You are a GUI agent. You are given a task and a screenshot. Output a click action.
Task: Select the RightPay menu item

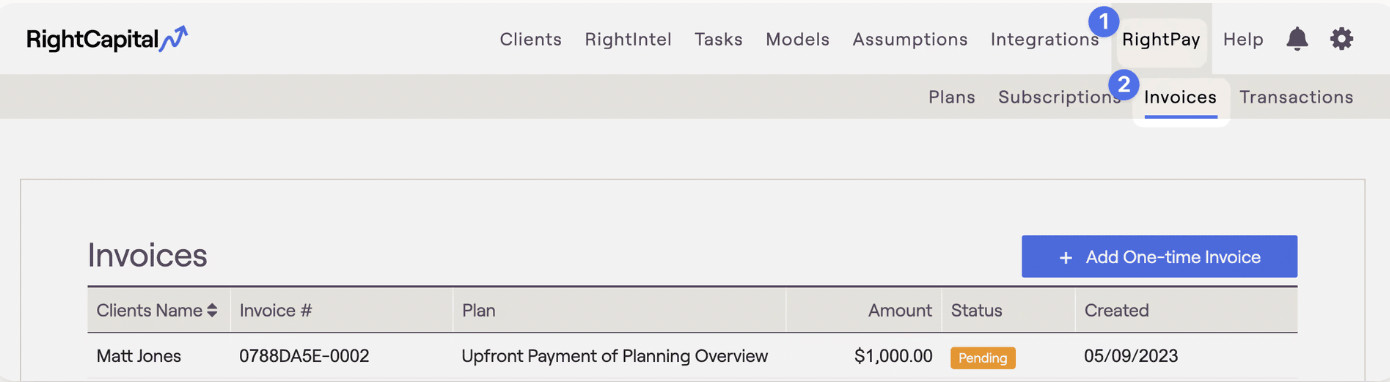point(1161,40)
